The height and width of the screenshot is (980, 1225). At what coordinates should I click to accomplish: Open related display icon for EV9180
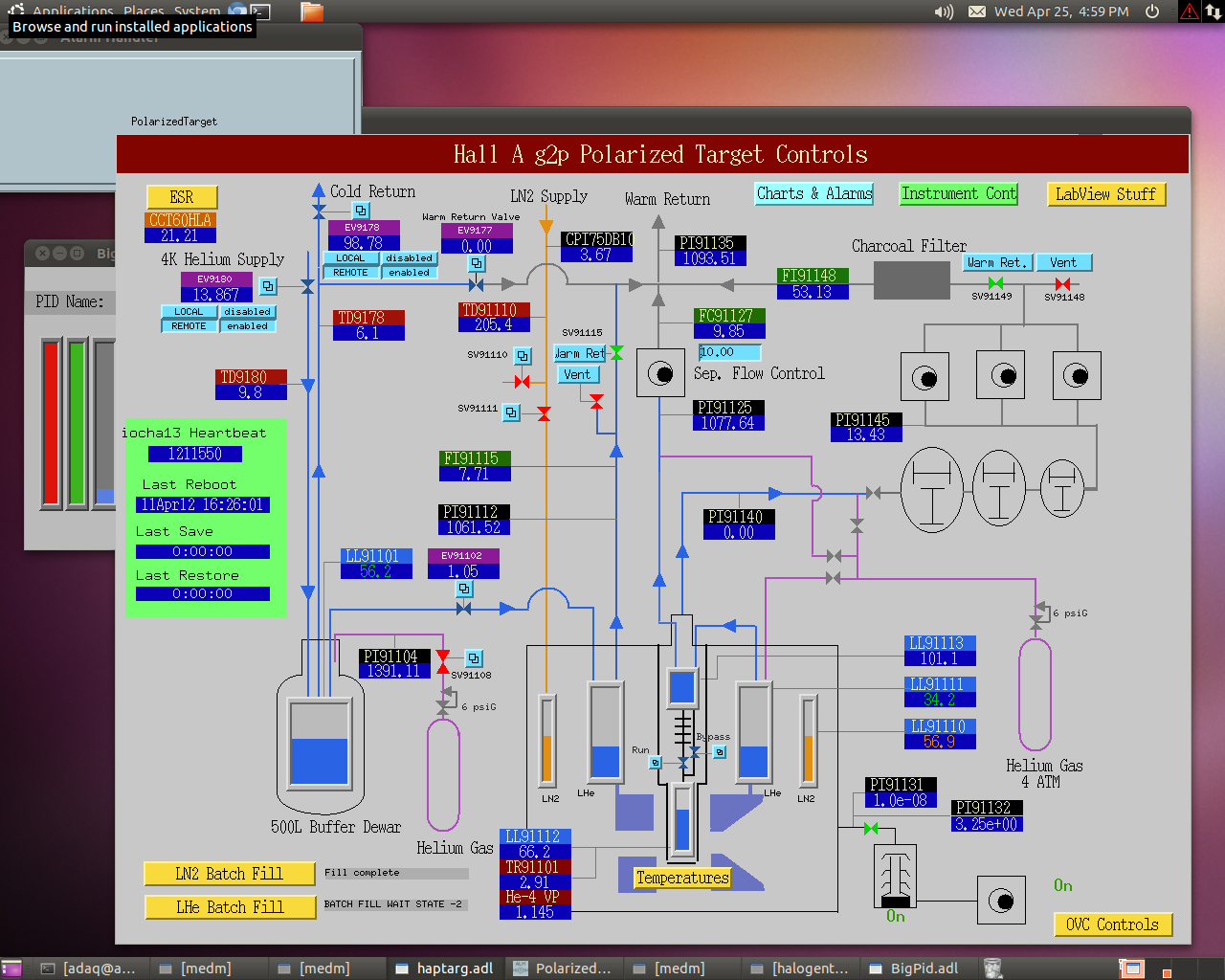pyautogui.click(x=268, y=286)
